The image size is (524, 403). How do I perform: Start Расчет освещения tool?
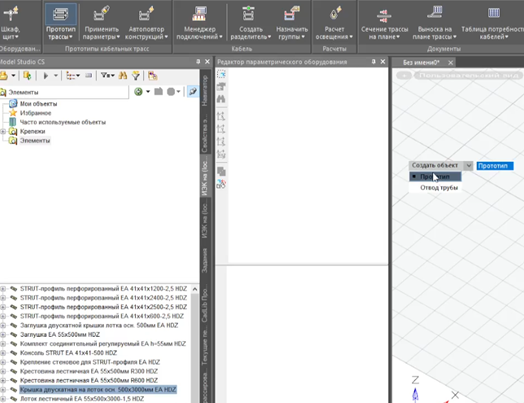click(x=334, y=22)
